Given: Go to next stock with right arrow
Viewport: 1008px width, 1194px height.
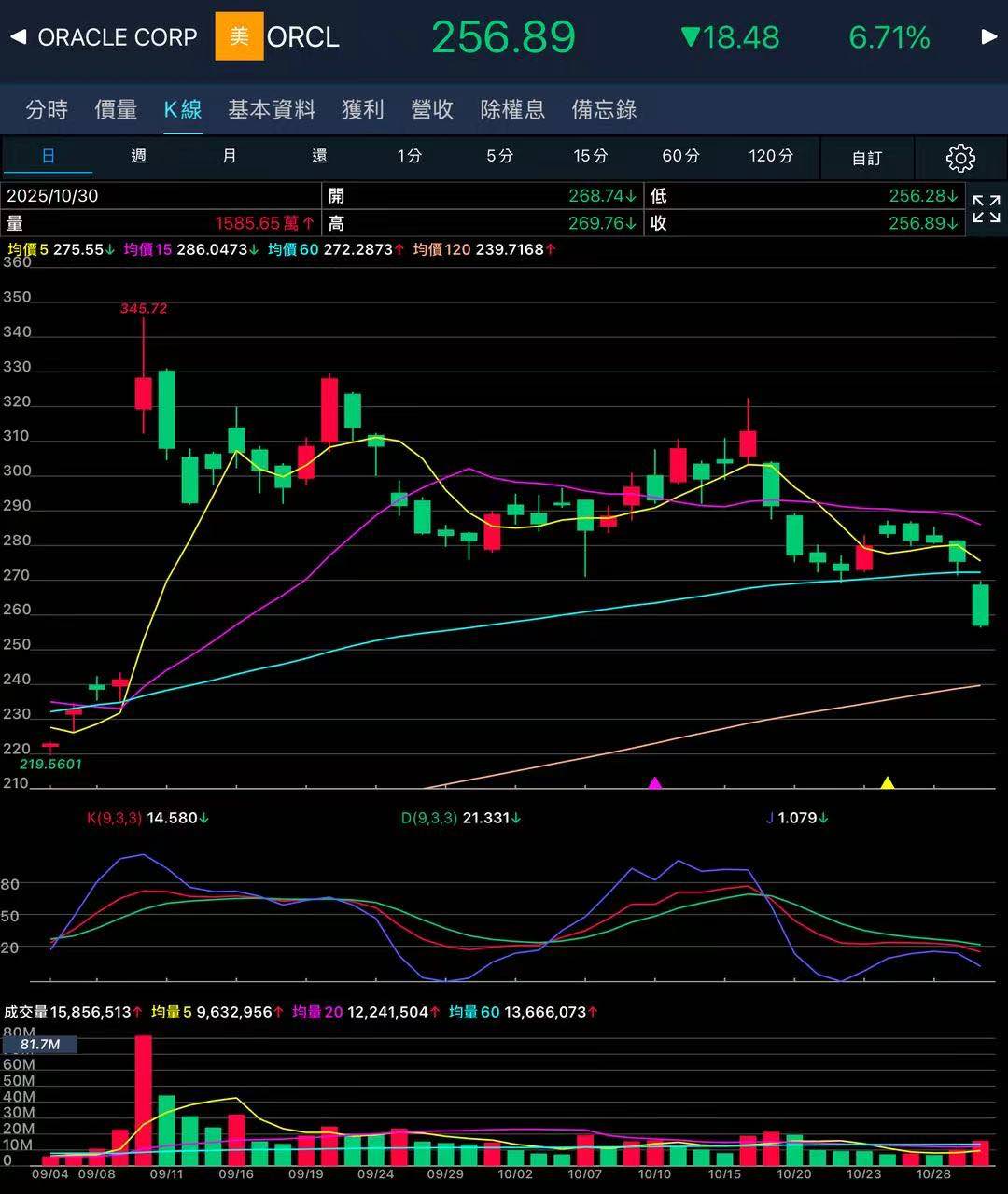Looking at the screenshot, I should [989, 37].
